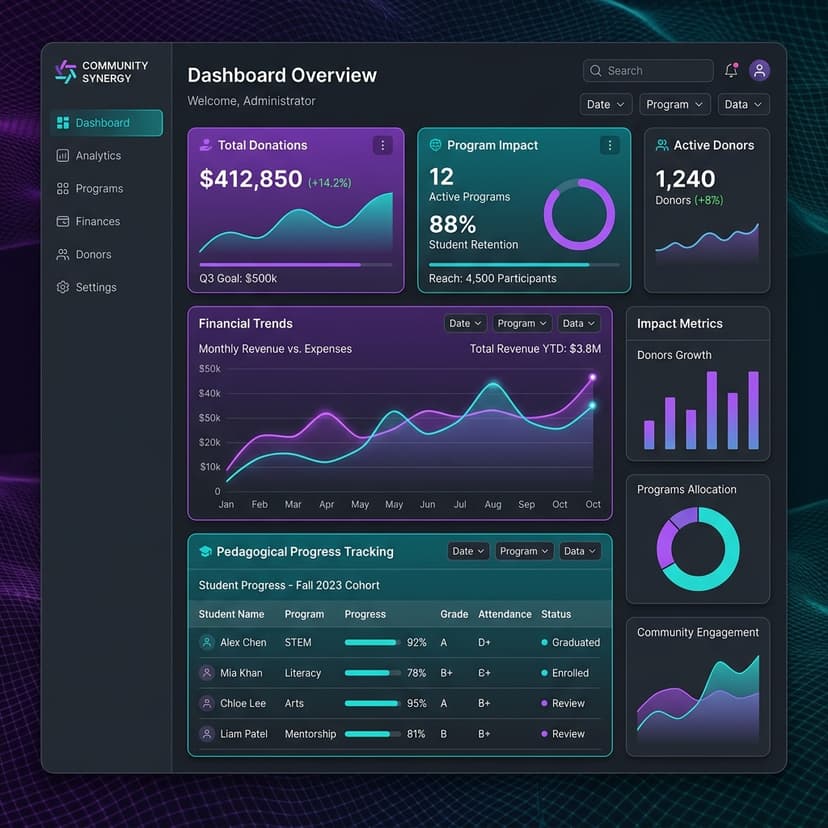Open Financial Trends Data dropdown
Viewport: 828px width, 828px height.
[579, 323]
